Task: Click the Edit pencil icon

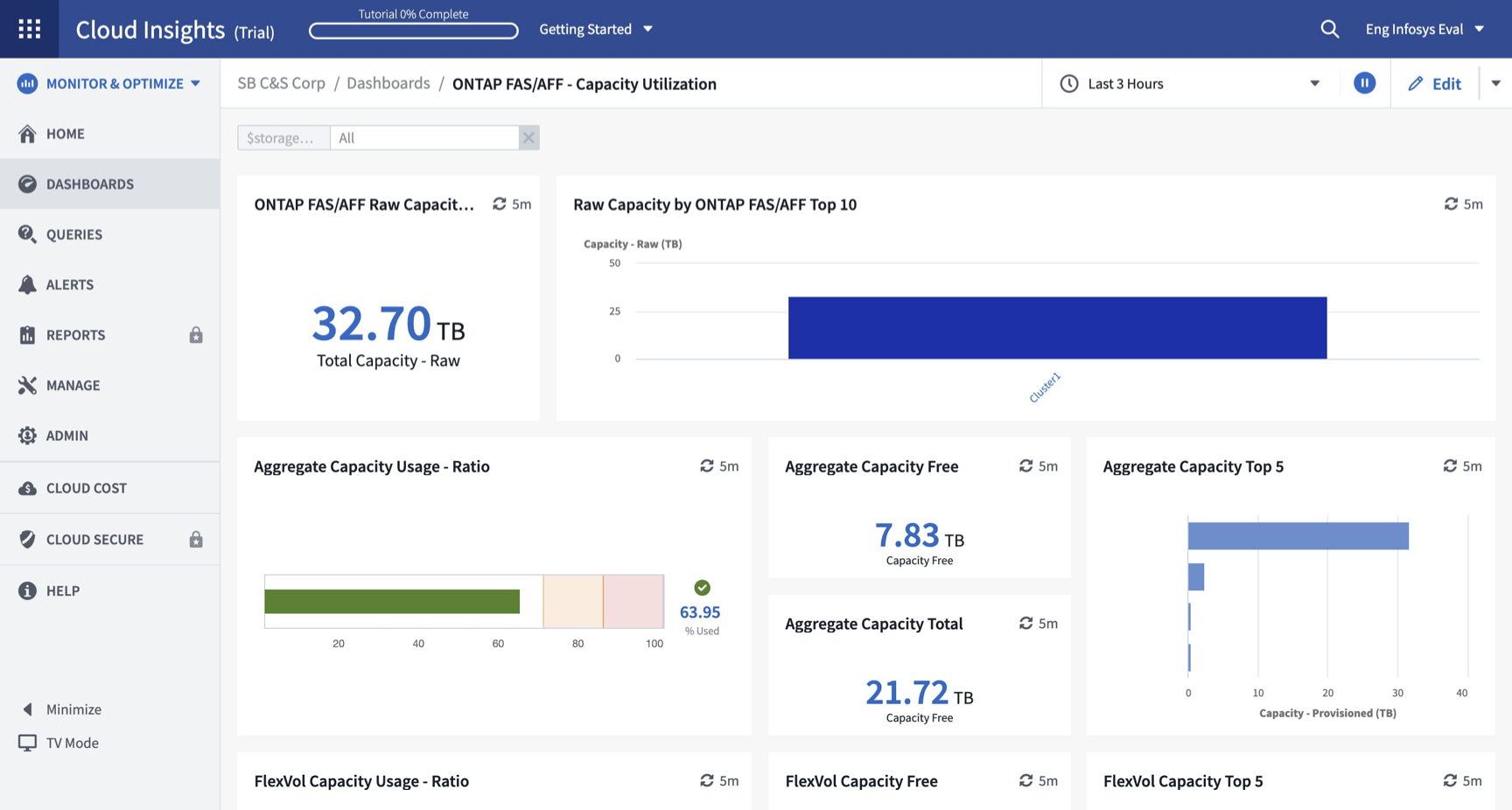Action: coord(1415,83)
